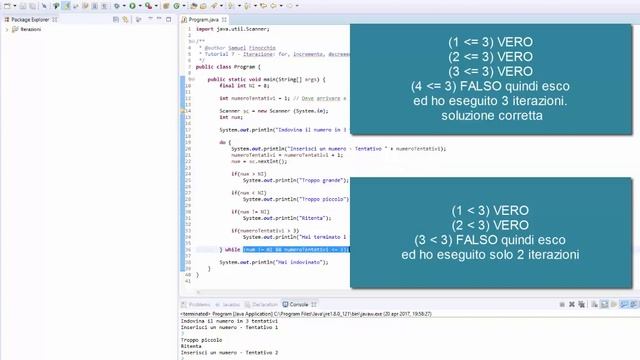This screenshot has width=640, height=360.
Task: Click 'Troppo piccolo' console output
Action: point(201,340)
